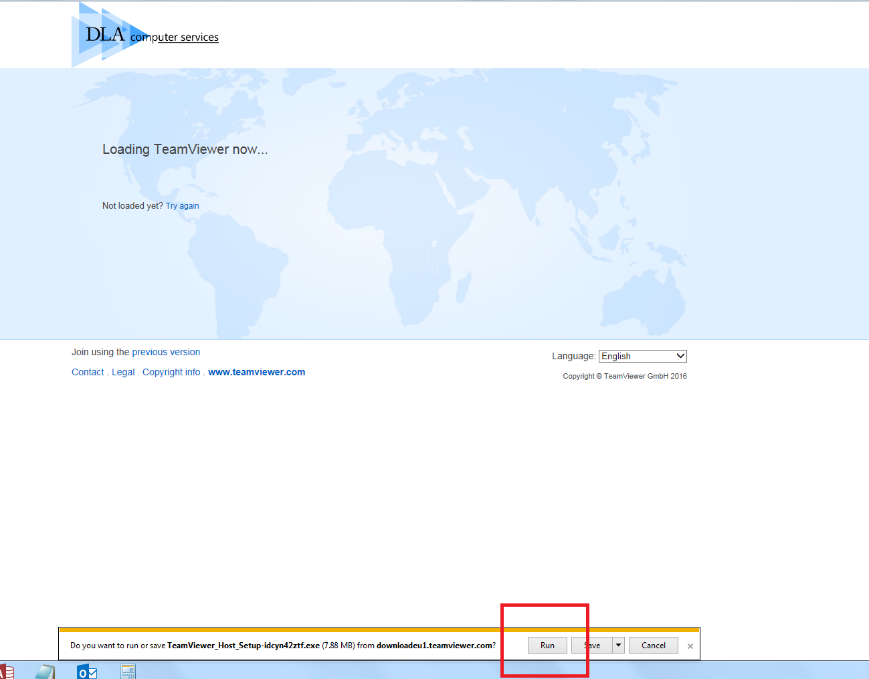Click the "downloadeu1.teamviewer.com" source text
Image resolution: width=869 pixels, height=679 pixels.
[434, 645]
